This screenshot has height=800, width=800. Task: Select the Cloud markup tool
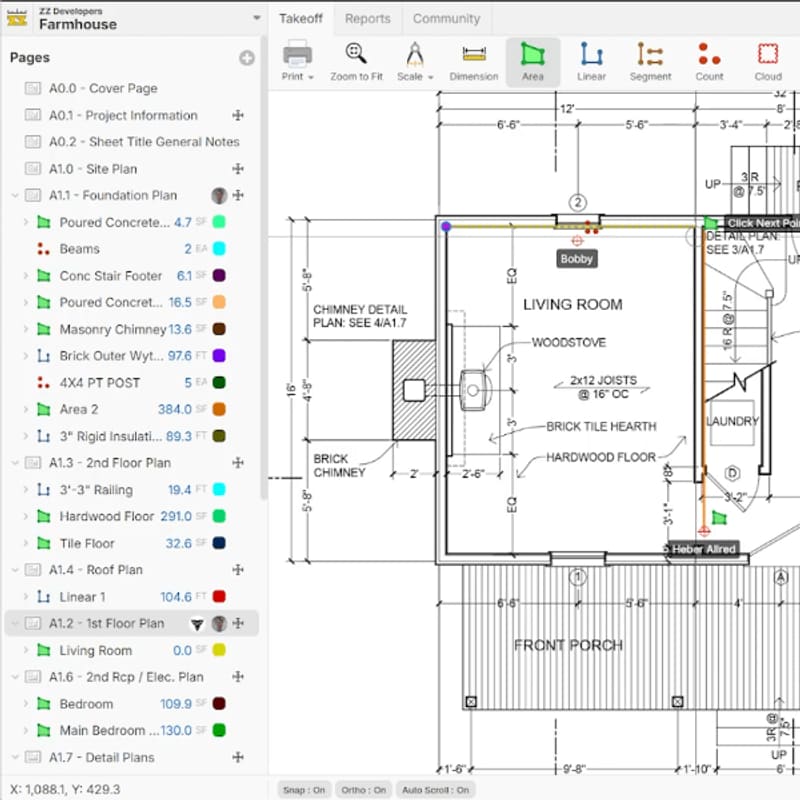768,60
